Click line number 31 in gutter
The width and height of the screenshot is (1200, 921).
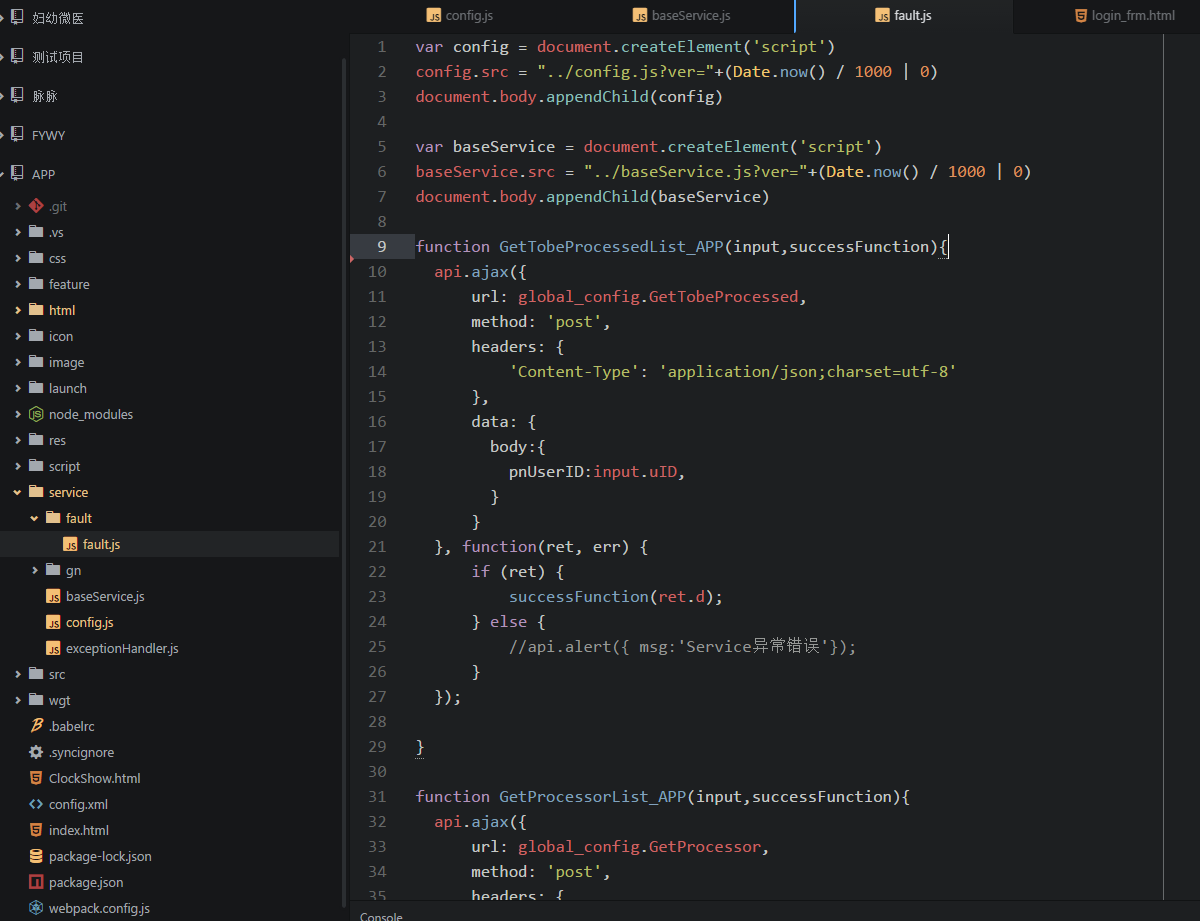pos(377,797)
